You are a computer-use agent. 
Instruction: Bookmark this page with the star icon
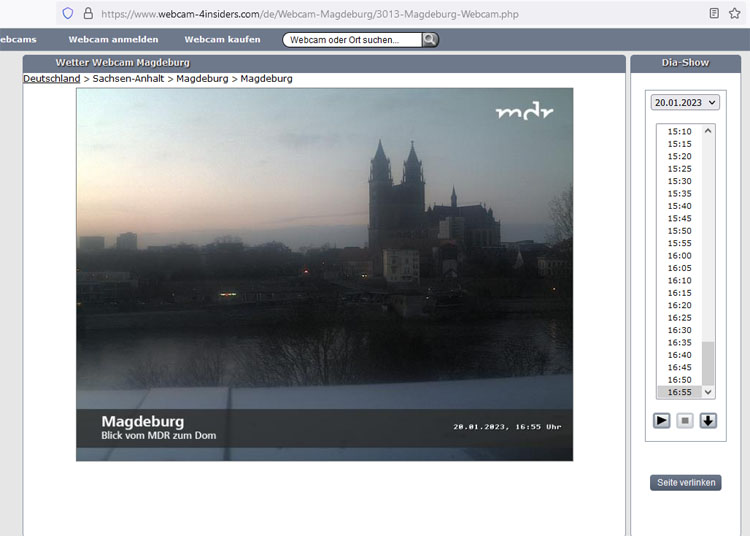tap(735, 13)
